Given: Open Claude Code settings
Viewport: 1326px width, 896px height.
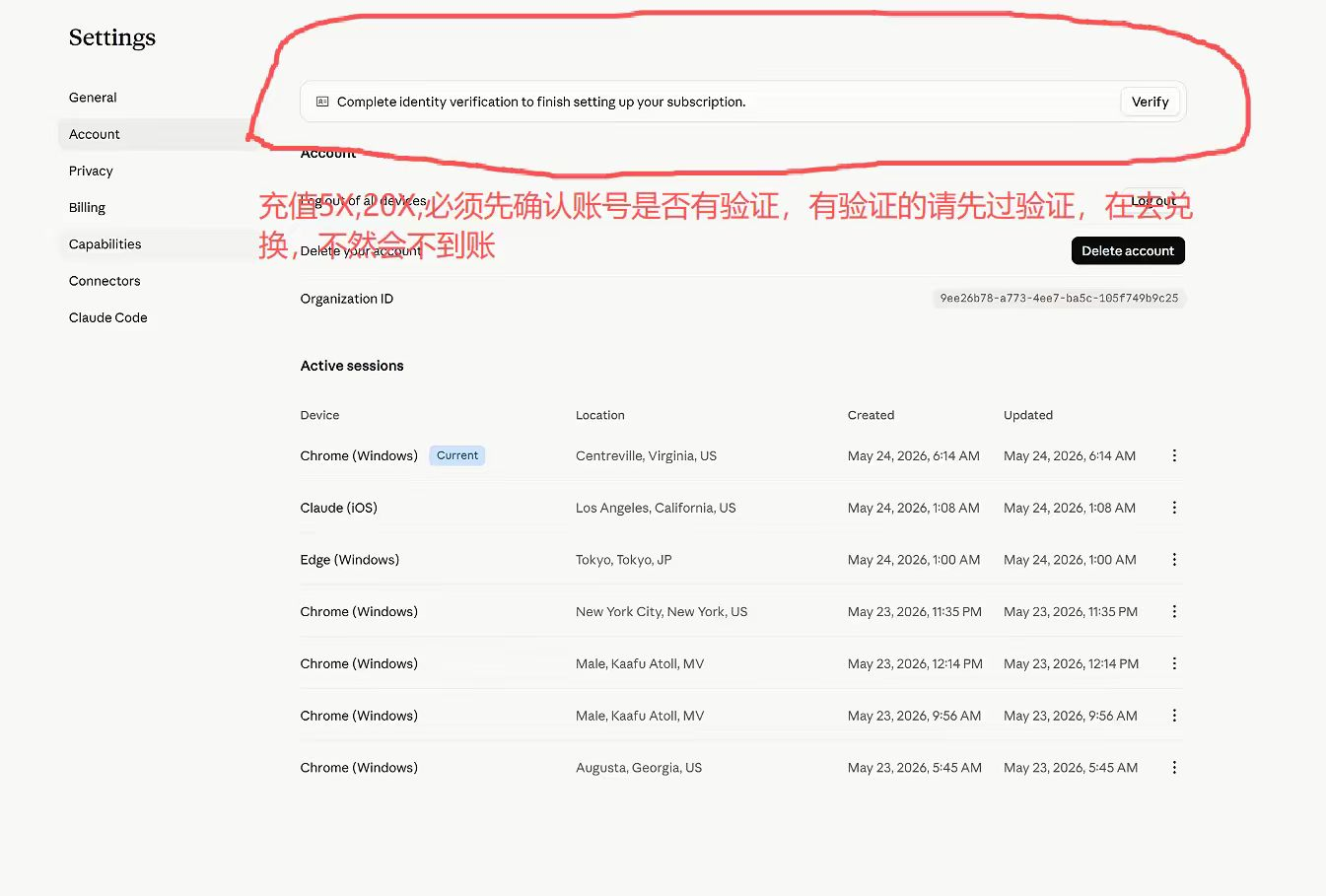Looking at the screenshot, I should pyautogui.click(x=108, y=317).
